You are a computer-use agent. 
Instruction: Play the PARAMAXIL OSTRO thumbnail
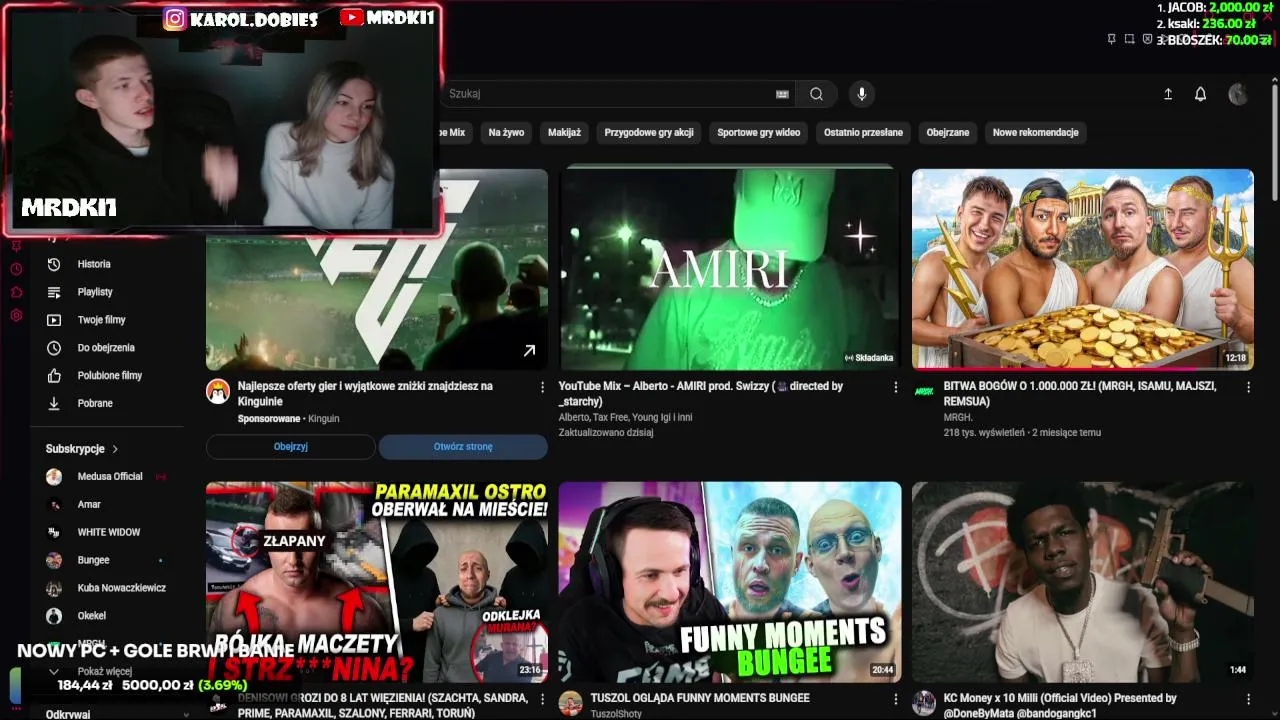pos(377,582)
